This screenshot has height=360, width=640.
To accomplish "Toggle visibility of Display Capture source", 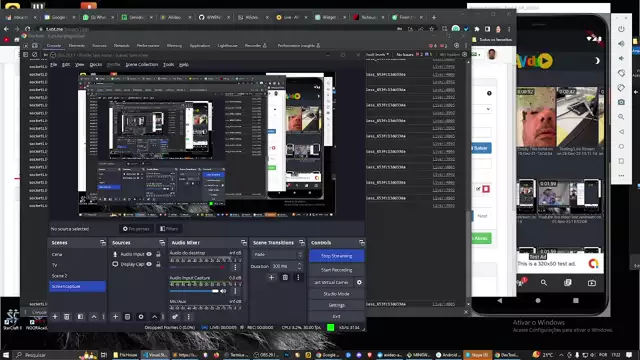I will tap(149, 264).
